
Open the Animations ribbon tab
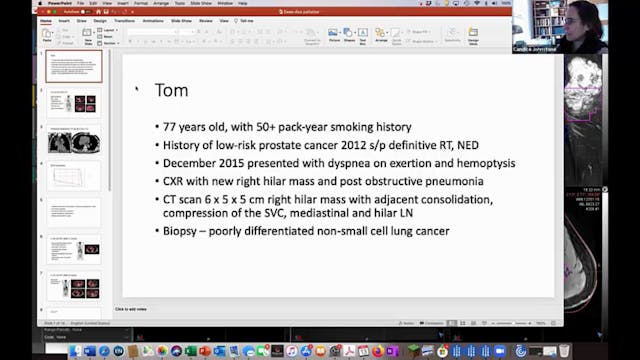[x=153, y=20]
